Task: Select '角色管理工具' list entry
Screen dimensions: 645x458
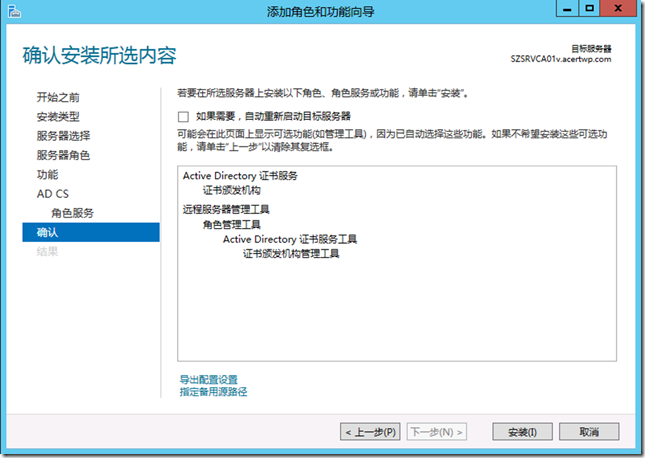Action: (x=232, y=225)
